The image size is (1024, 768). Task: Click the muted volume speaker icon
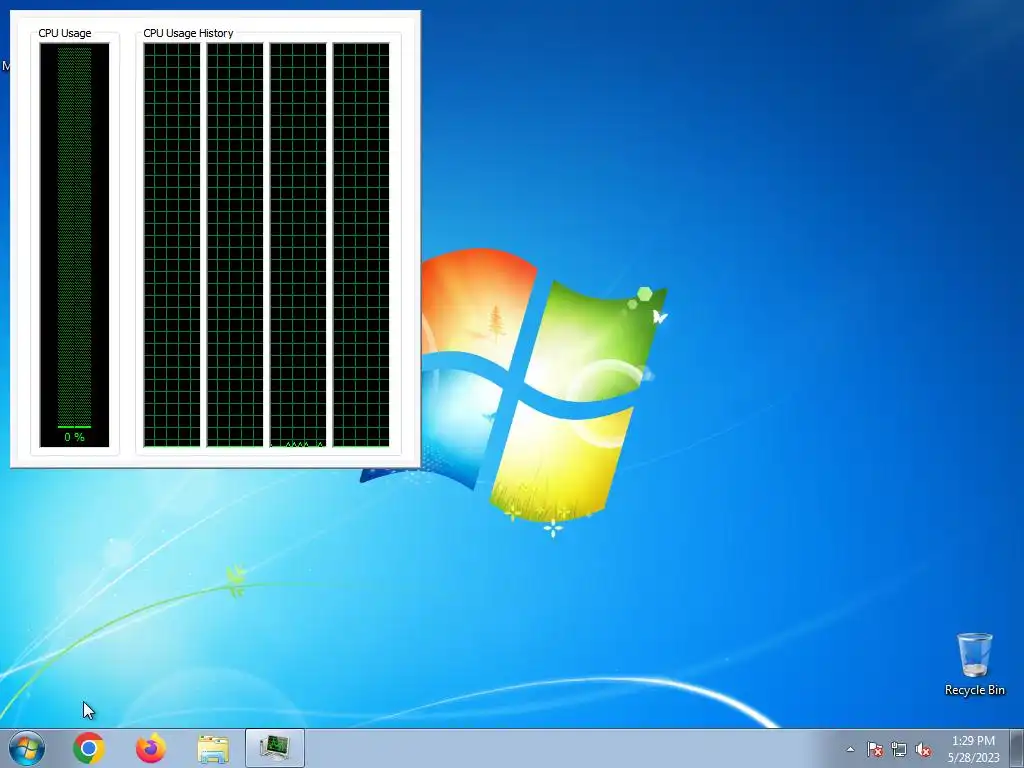(x=923, y=749)
